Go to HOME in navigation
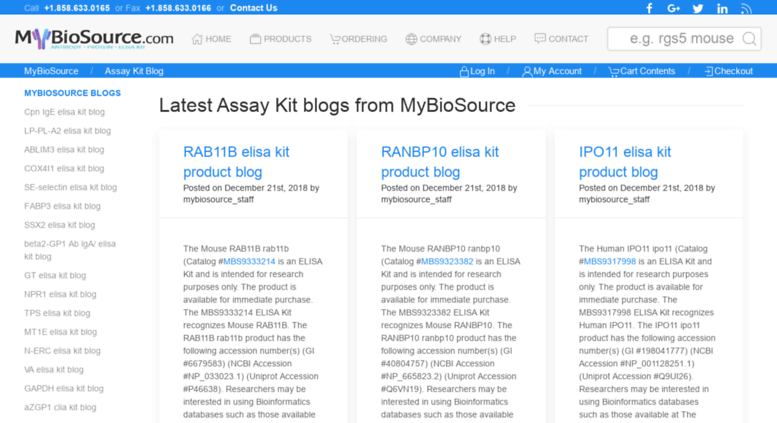The width and height of the screenshot is (777, 423). 212,39
